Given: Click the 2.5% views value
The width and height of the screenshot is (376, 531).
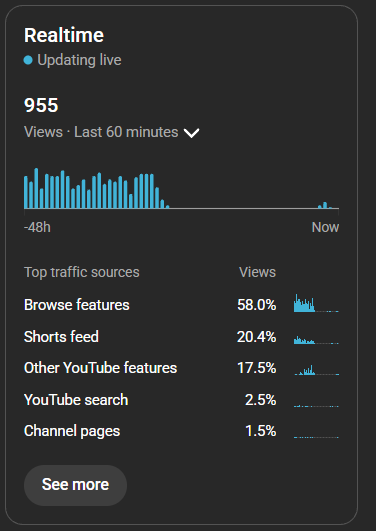Looking at the screenshot, I should click(260, 400).
